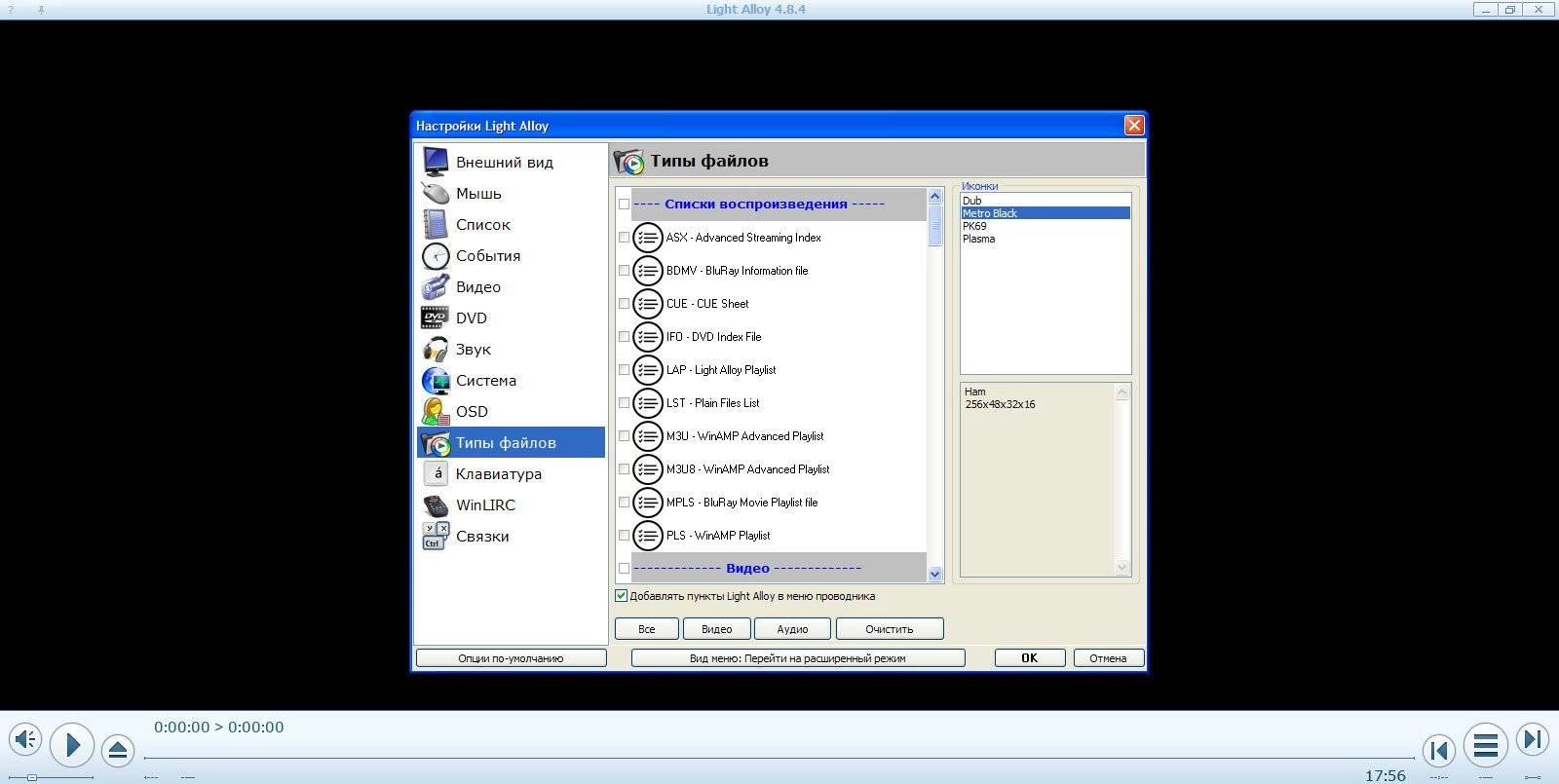
Task: Open the Список settings section
Action: tap(511, 224)
